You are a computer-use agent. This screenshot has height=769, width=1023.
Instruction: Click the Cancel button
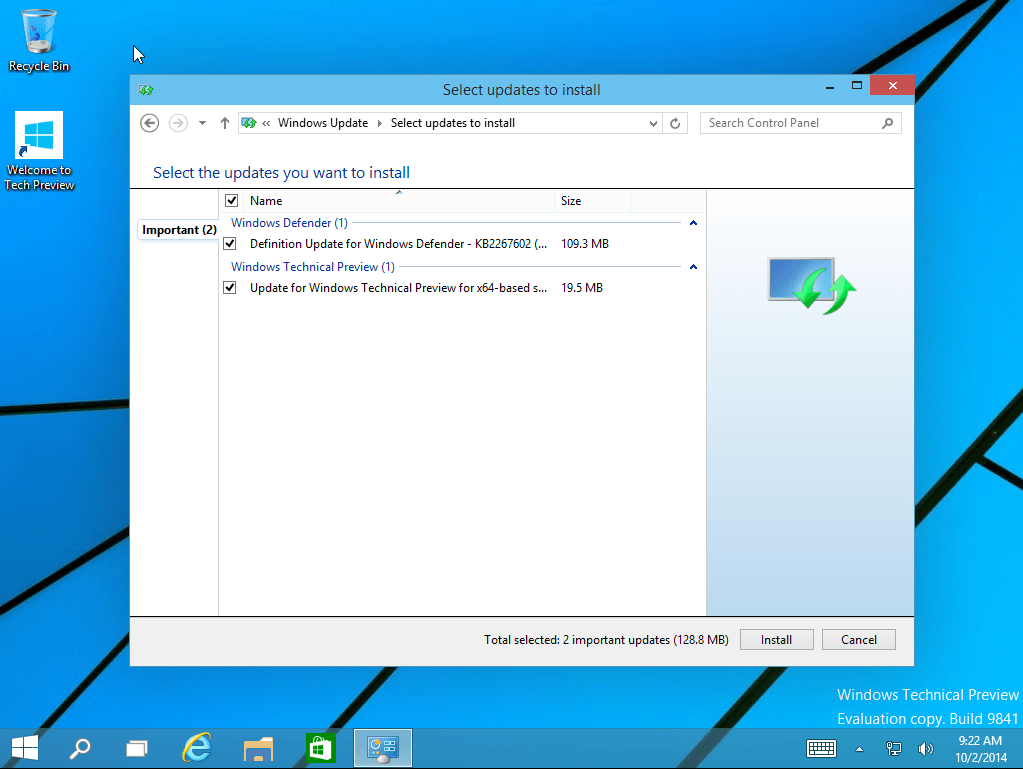pyautogui.click(x=859, y=640)
